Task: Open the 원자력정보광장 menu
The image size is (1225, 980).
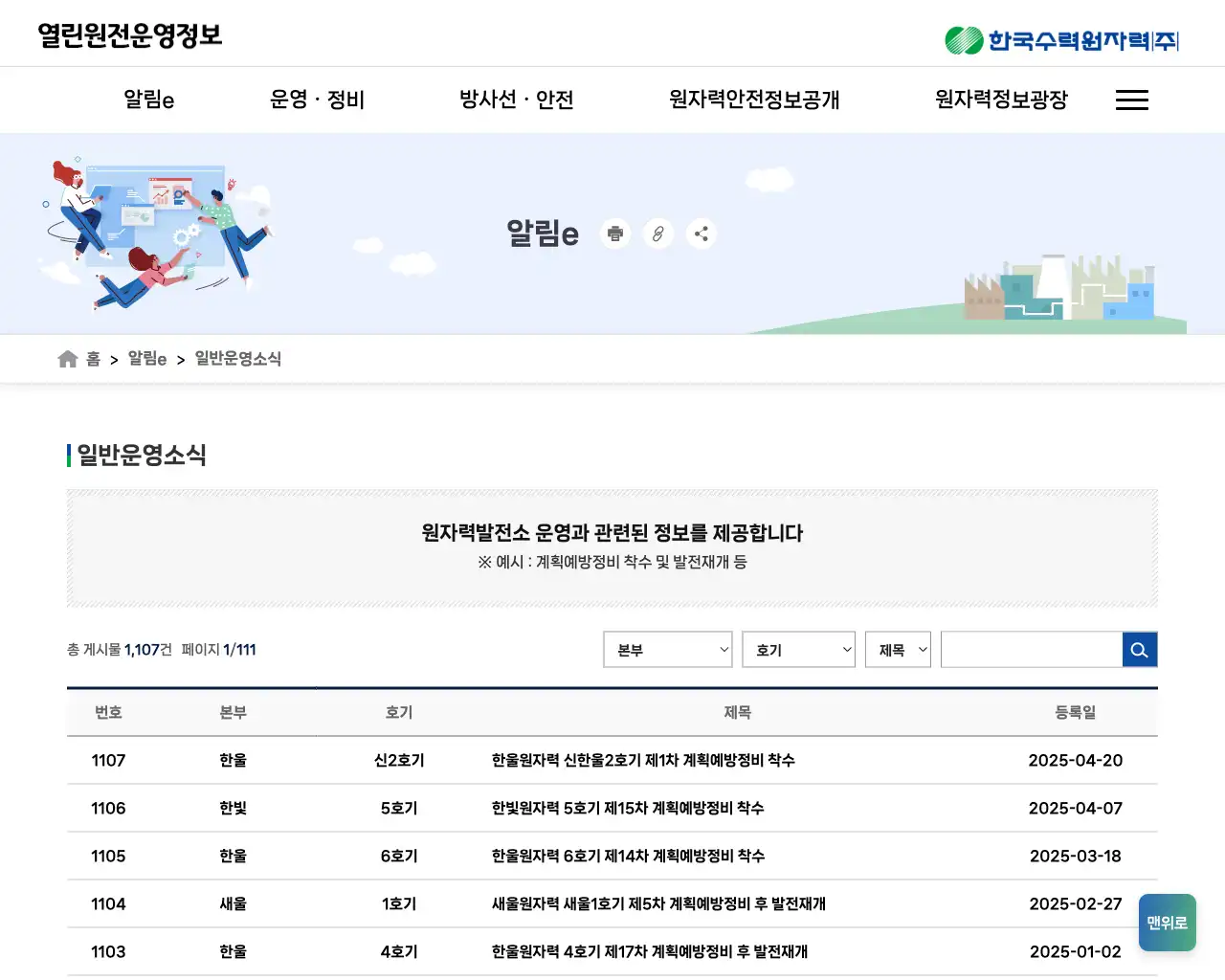Action: click(x=1001, y=100)
